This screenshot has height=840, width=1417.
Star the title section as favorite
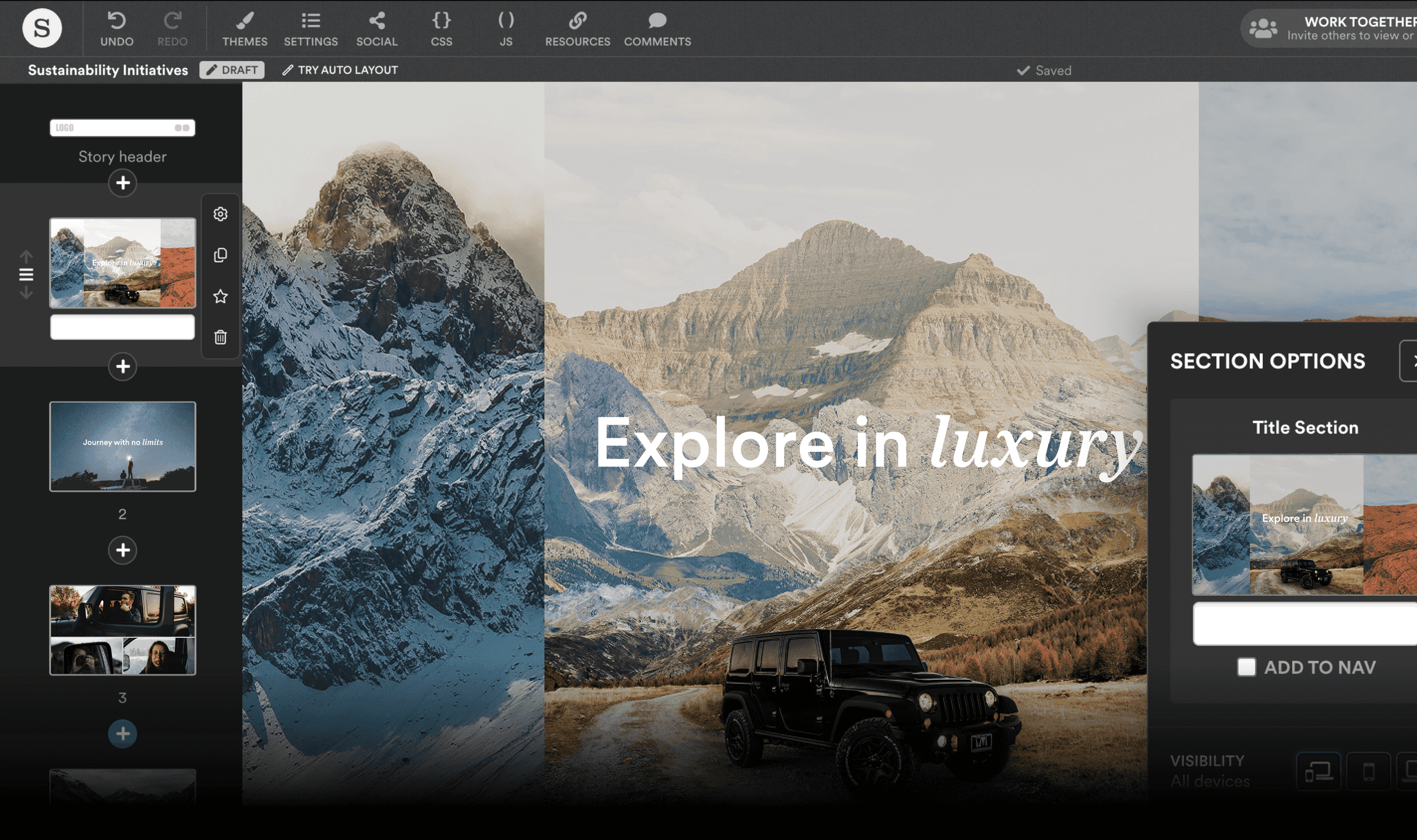coord(220,297)
